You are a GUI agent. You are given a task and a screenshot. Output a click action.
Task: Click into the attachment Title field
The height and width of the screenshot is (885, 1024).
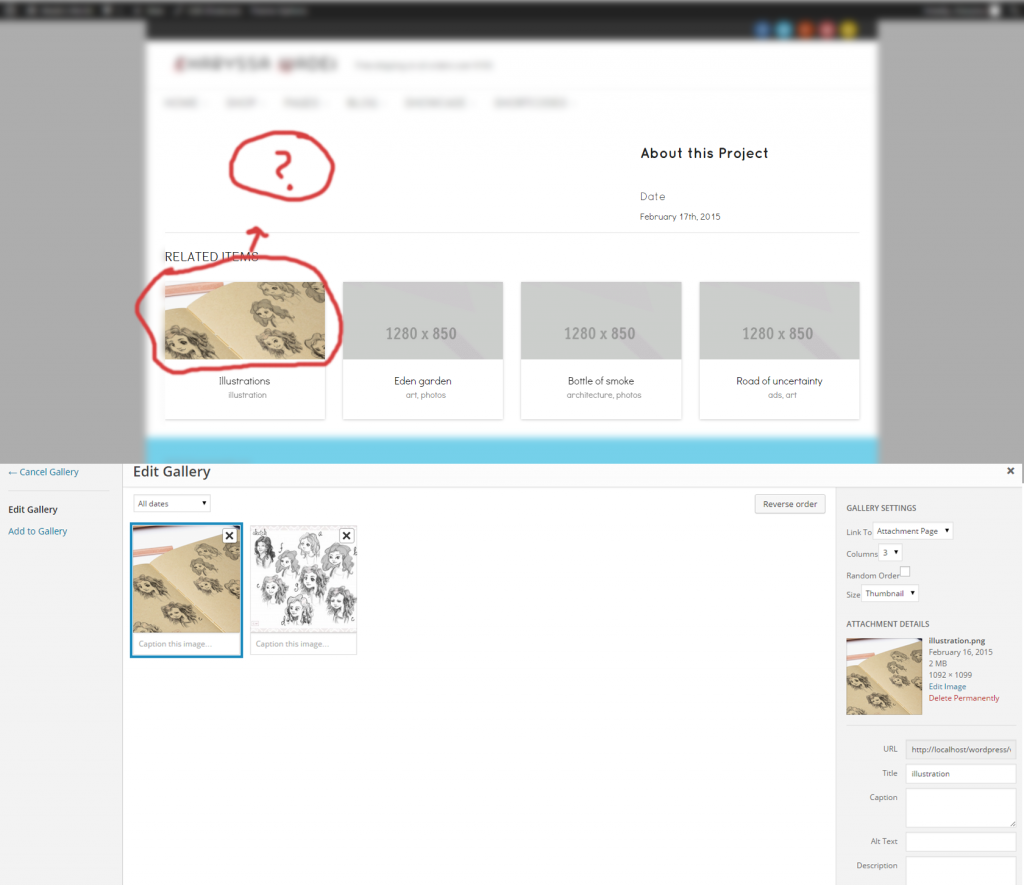click(x=960, y=774)
